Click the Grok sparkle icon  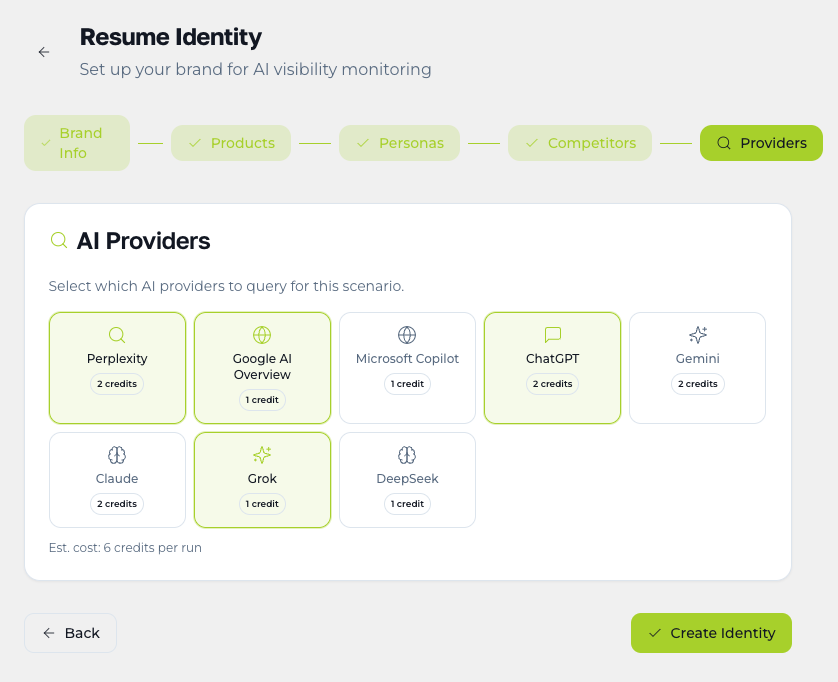[x=262, y=455]
